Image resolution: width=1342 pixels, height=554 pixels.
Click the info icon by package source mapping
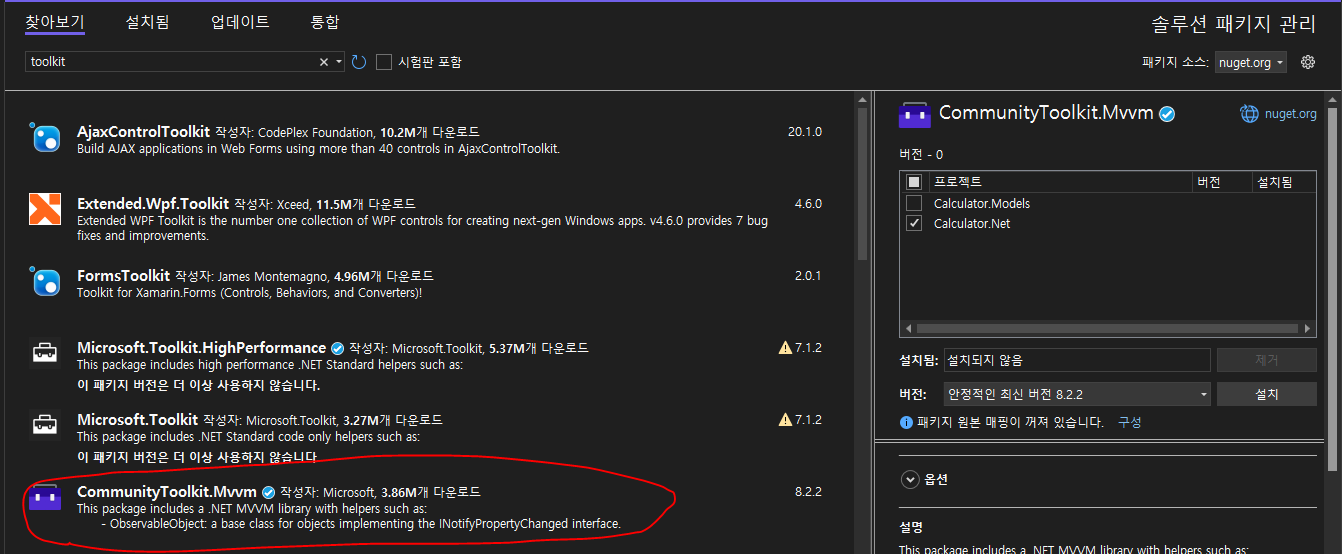(x=906, y=422)
